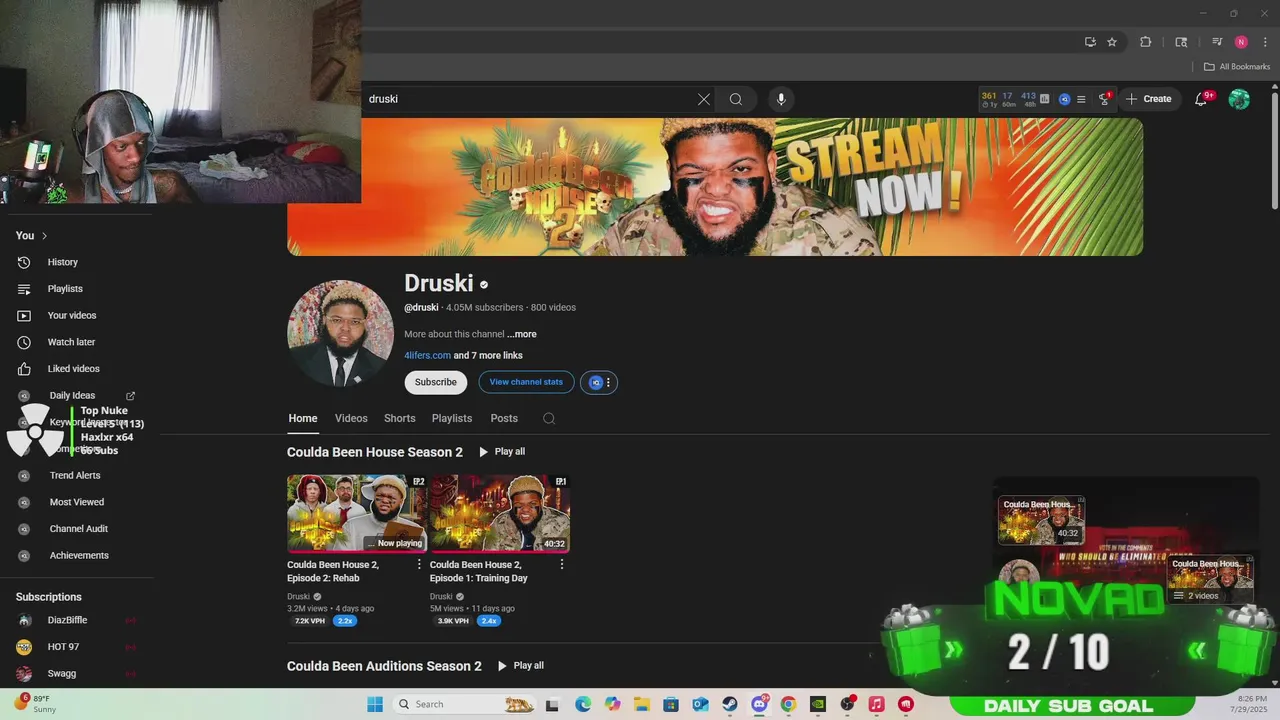This screenshot has width=1280, height=720.
Task: Click View channel stats button
Action: 526,382
